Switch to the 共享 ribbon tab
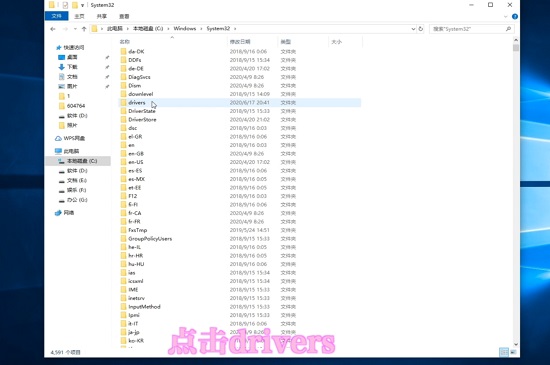The image size is (550, 365). click(x=102, y=16)
